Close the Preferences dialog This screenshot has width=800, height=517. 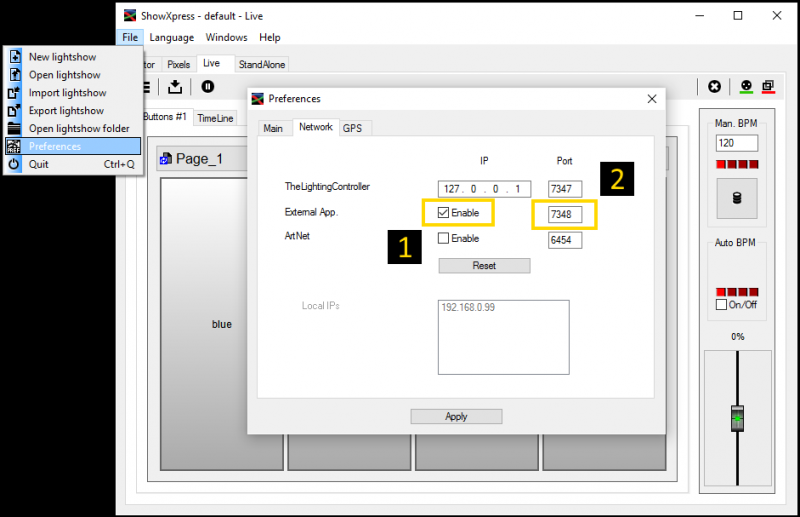(652, 99)
